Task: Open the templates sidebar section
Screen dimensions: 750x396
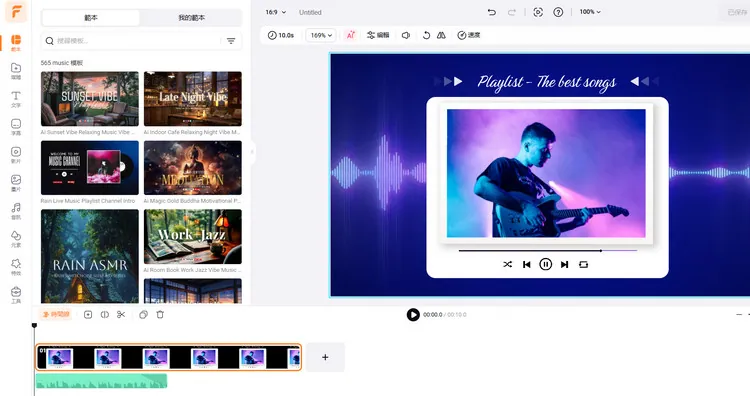Action: tap(16, 42)
